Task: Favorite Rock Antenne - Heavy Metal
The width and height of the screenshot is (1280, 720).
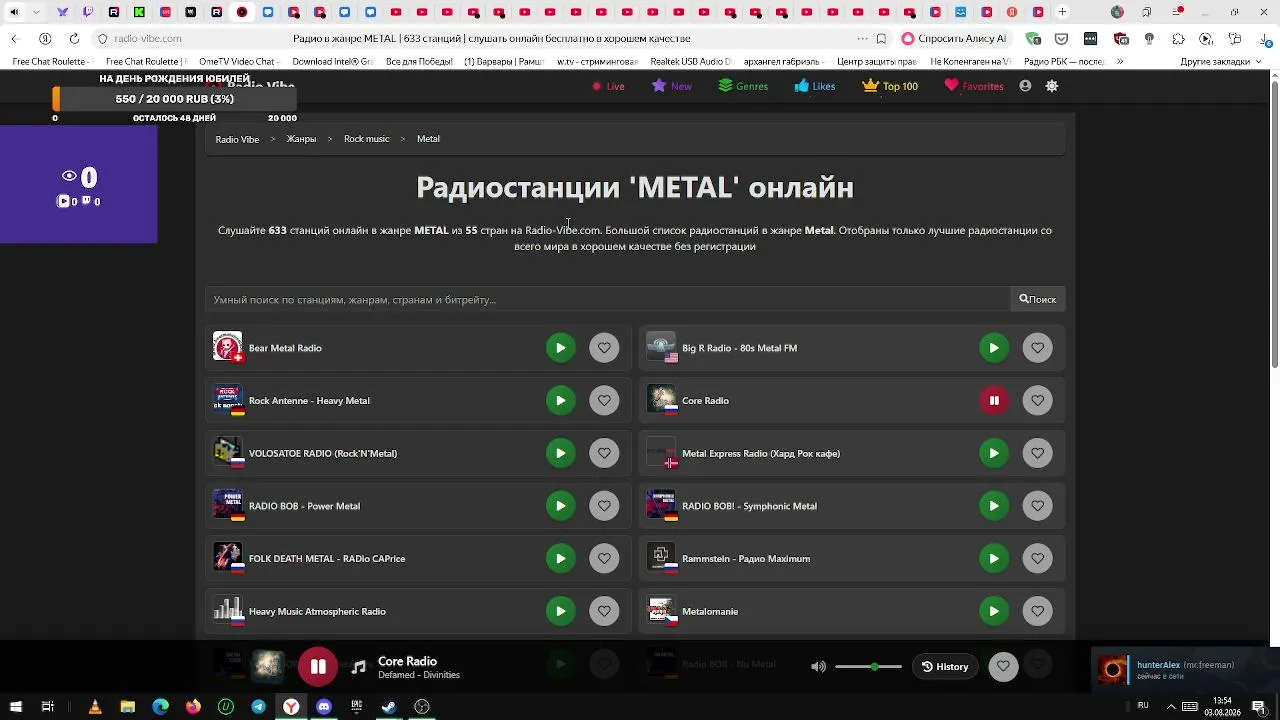Action: pos(604,400)
